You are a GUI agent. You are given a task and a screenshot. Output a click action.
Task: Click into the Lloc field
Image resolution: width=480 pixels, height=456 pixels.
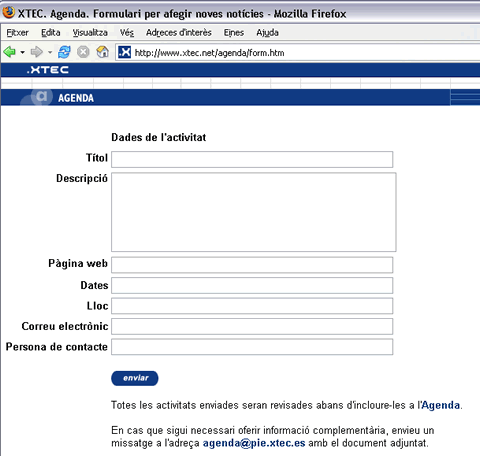tap(252, 306)
